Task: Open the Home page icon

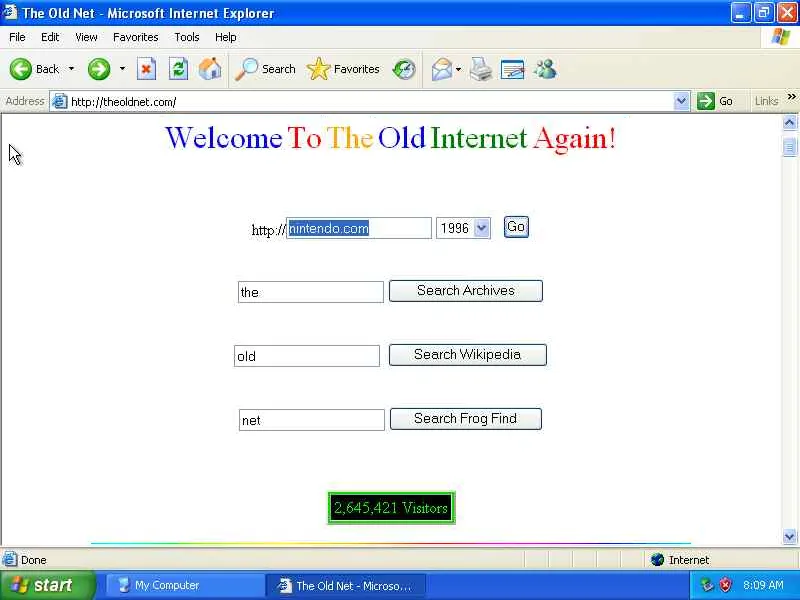Action: 210,69
